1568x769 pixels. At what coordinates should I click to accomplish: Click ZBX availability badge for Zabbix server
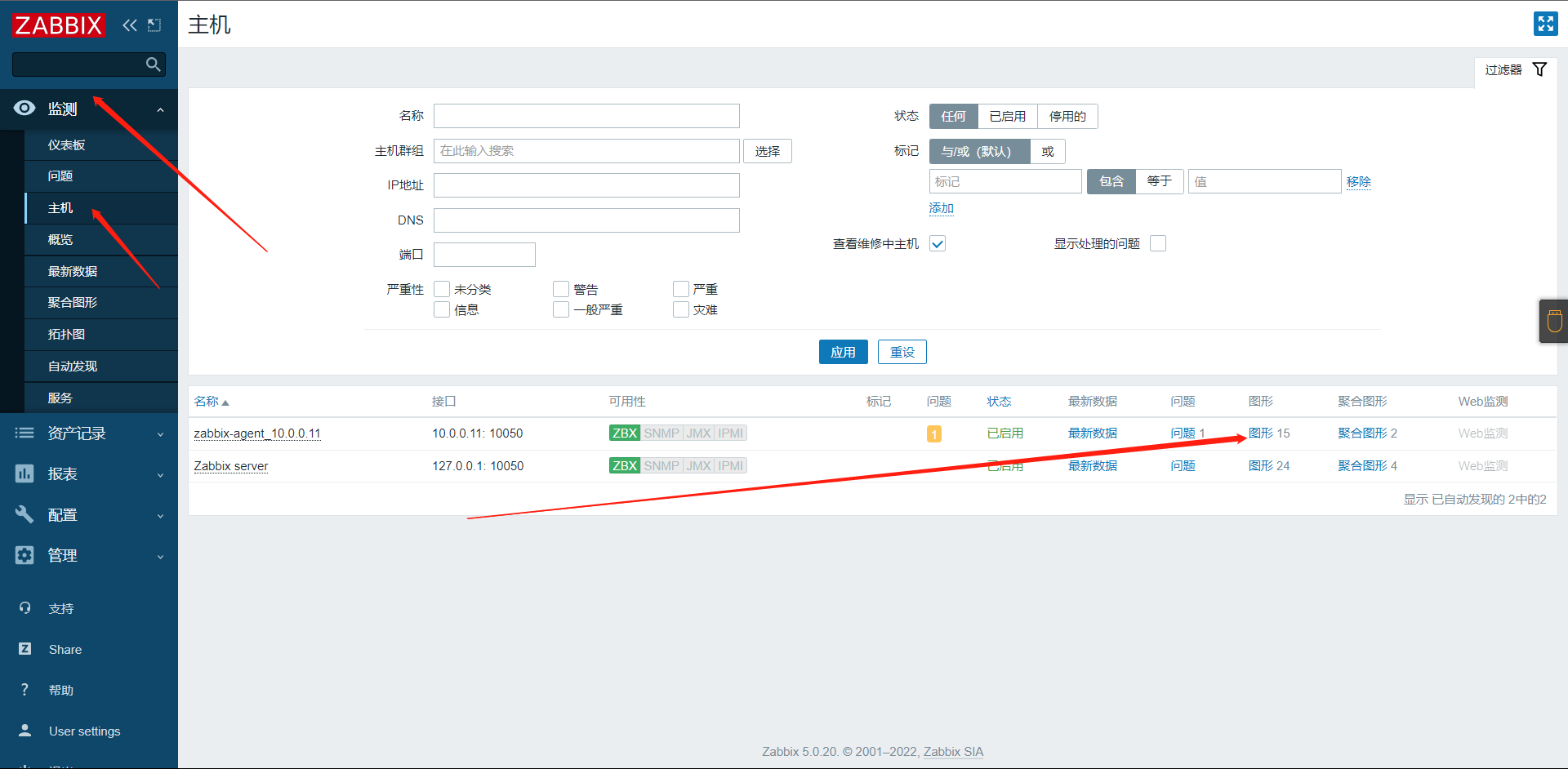point(625,466)
